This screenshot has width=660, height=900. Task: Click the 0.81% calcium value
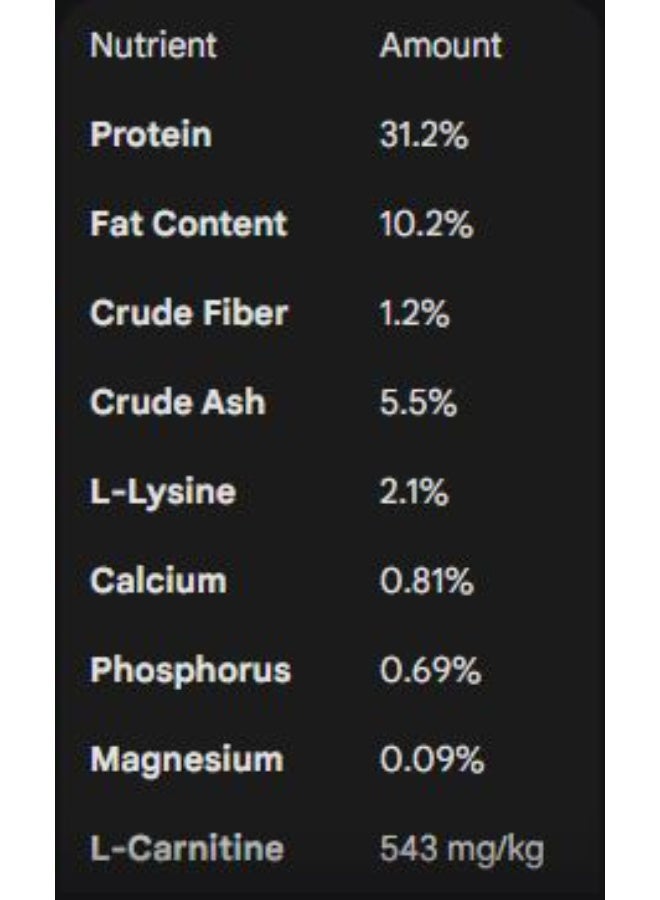pyautogui.click(x=426, y=581)
